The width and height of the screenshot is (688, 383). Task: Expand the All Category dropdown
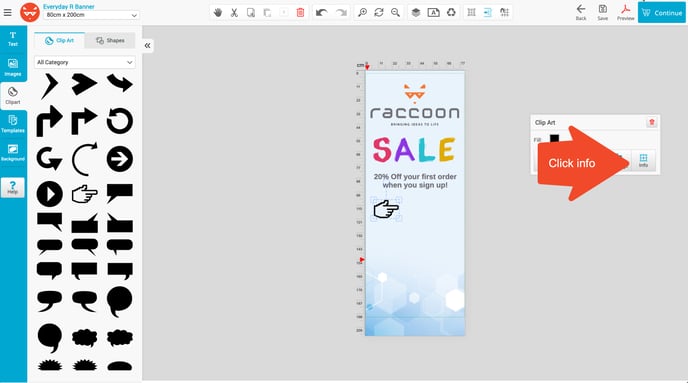[85, 62]
